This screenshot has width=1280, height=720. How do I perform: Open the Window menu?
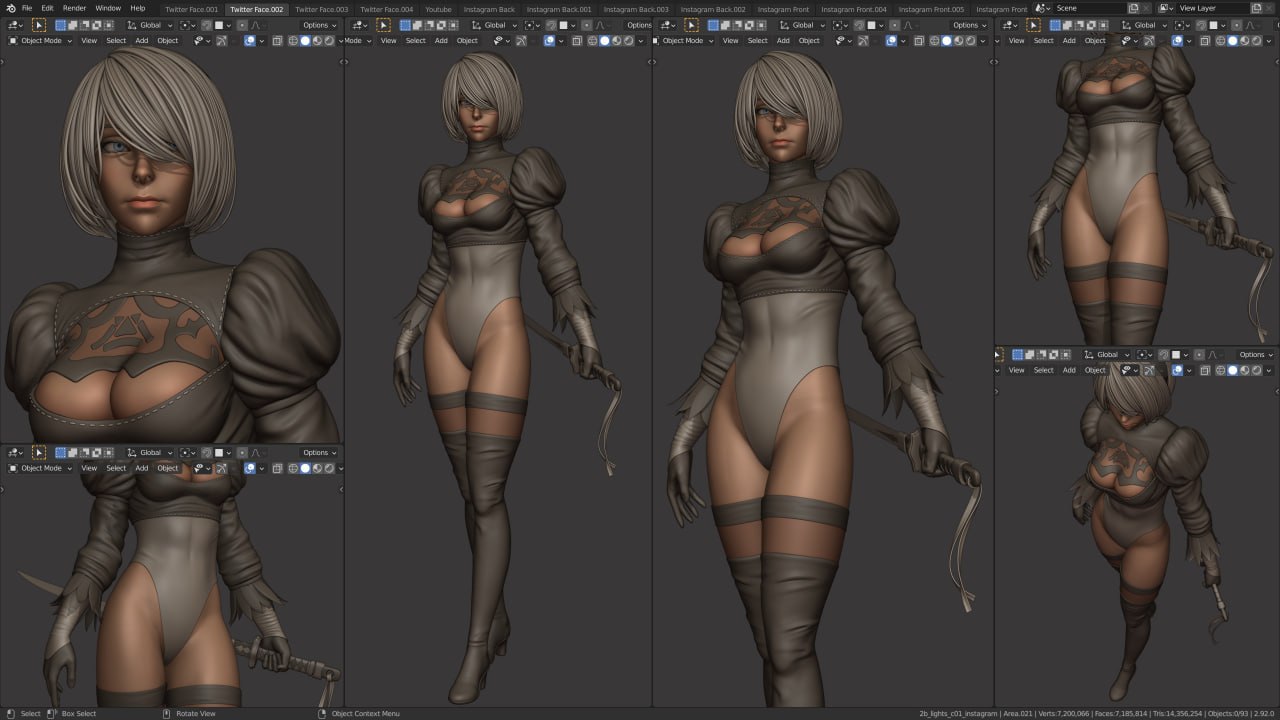point(108,8)
